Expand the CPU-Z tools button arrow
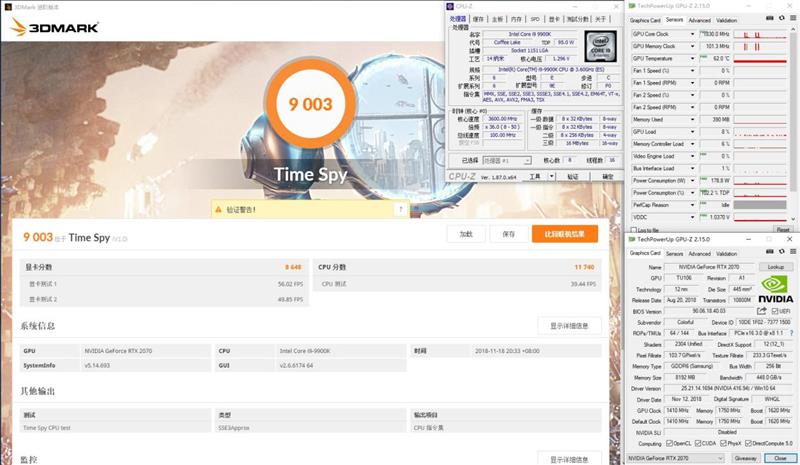 [x=552, y=177]
